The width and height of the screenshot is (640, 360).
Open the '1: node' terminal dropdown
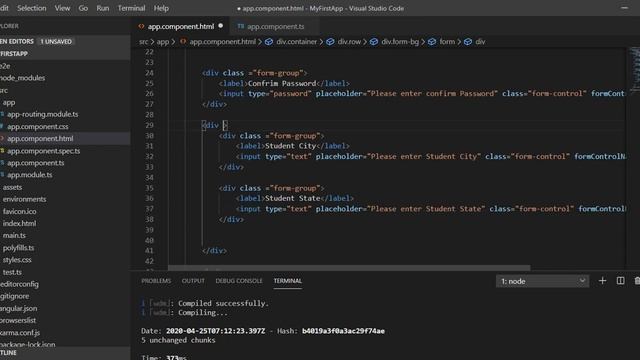[542, 281]
